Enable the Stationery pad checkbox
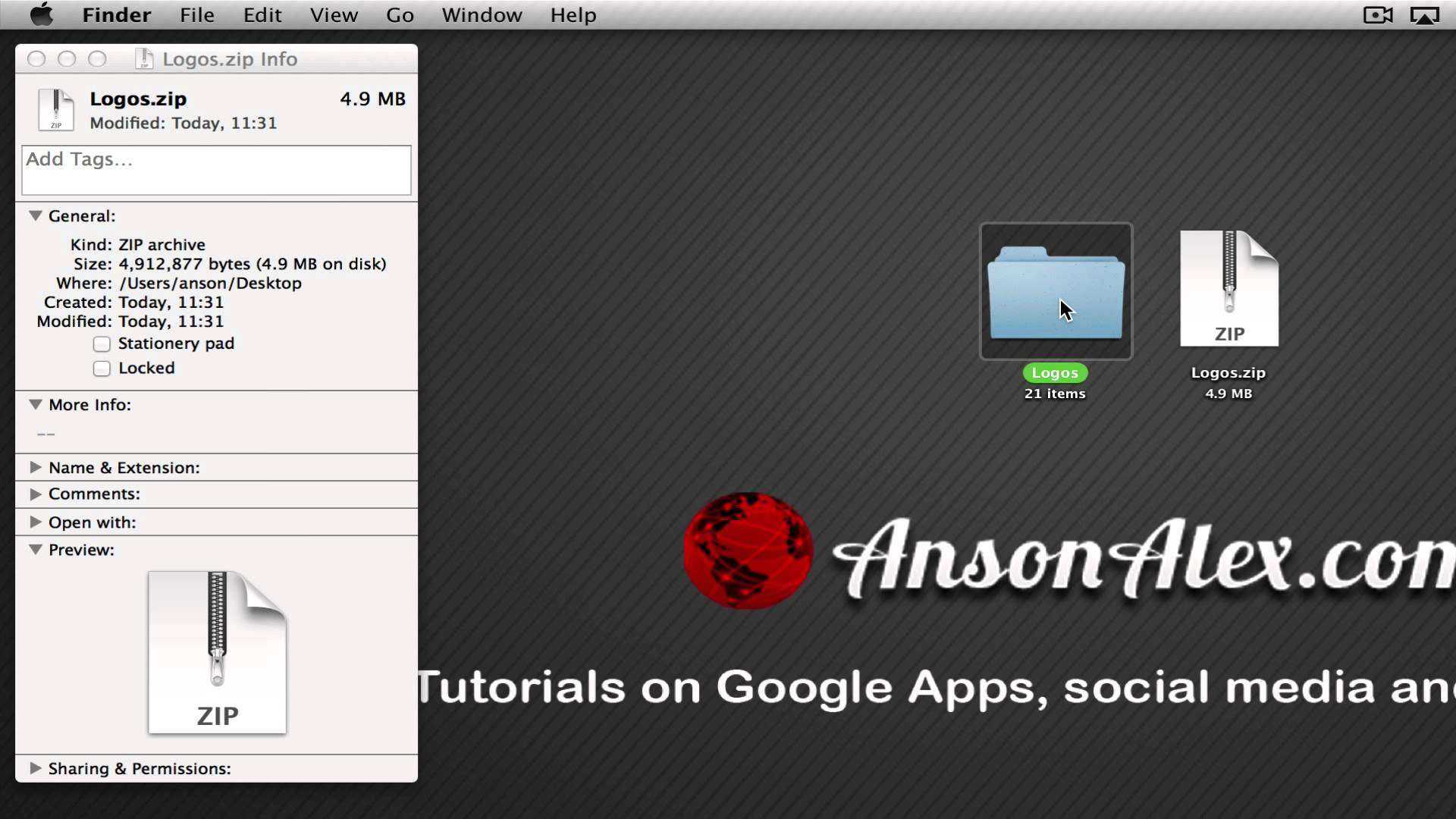Image resolution: width=1456 pixels, height=819 pixels. [x=102, y=344]
